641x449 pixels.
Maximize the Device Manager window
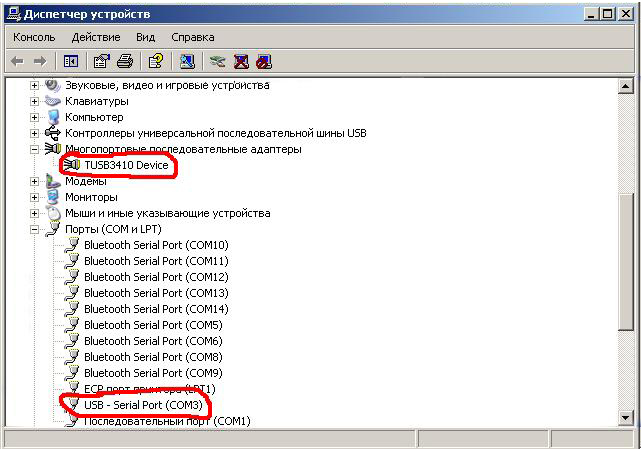[x=608, y=14]
